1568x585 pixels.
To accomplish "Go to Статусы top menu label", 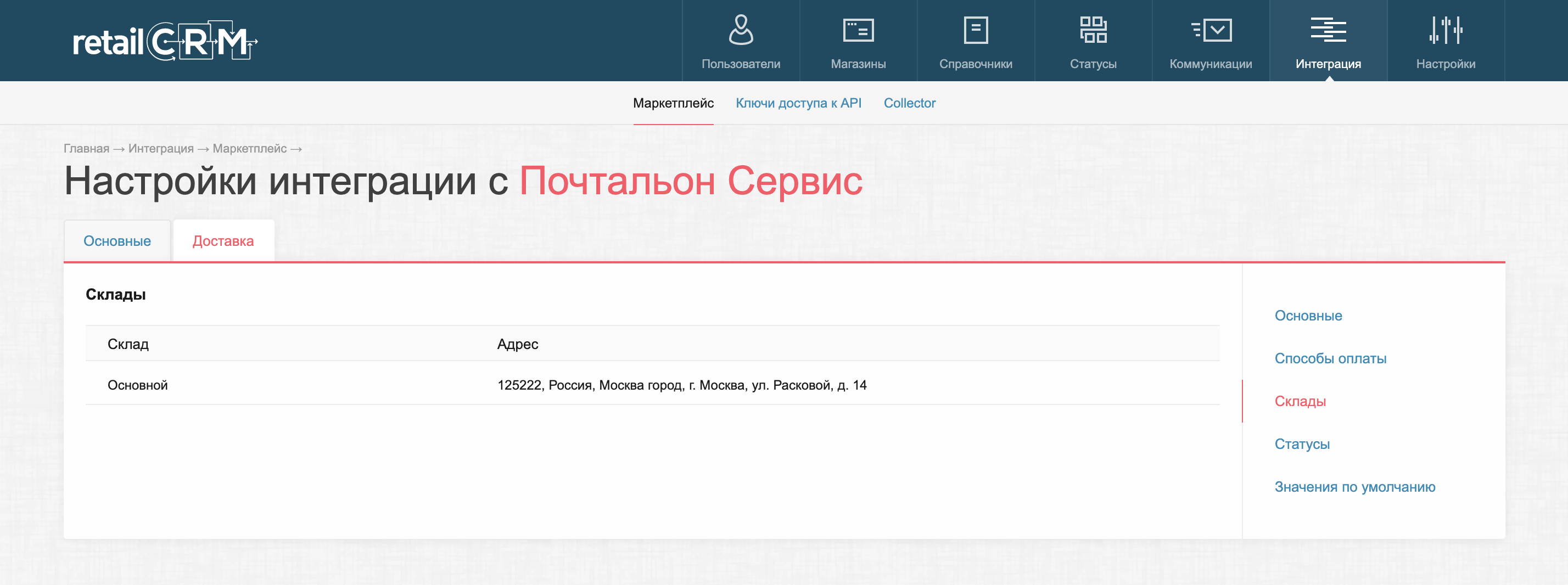I will tap(1093, 64).
